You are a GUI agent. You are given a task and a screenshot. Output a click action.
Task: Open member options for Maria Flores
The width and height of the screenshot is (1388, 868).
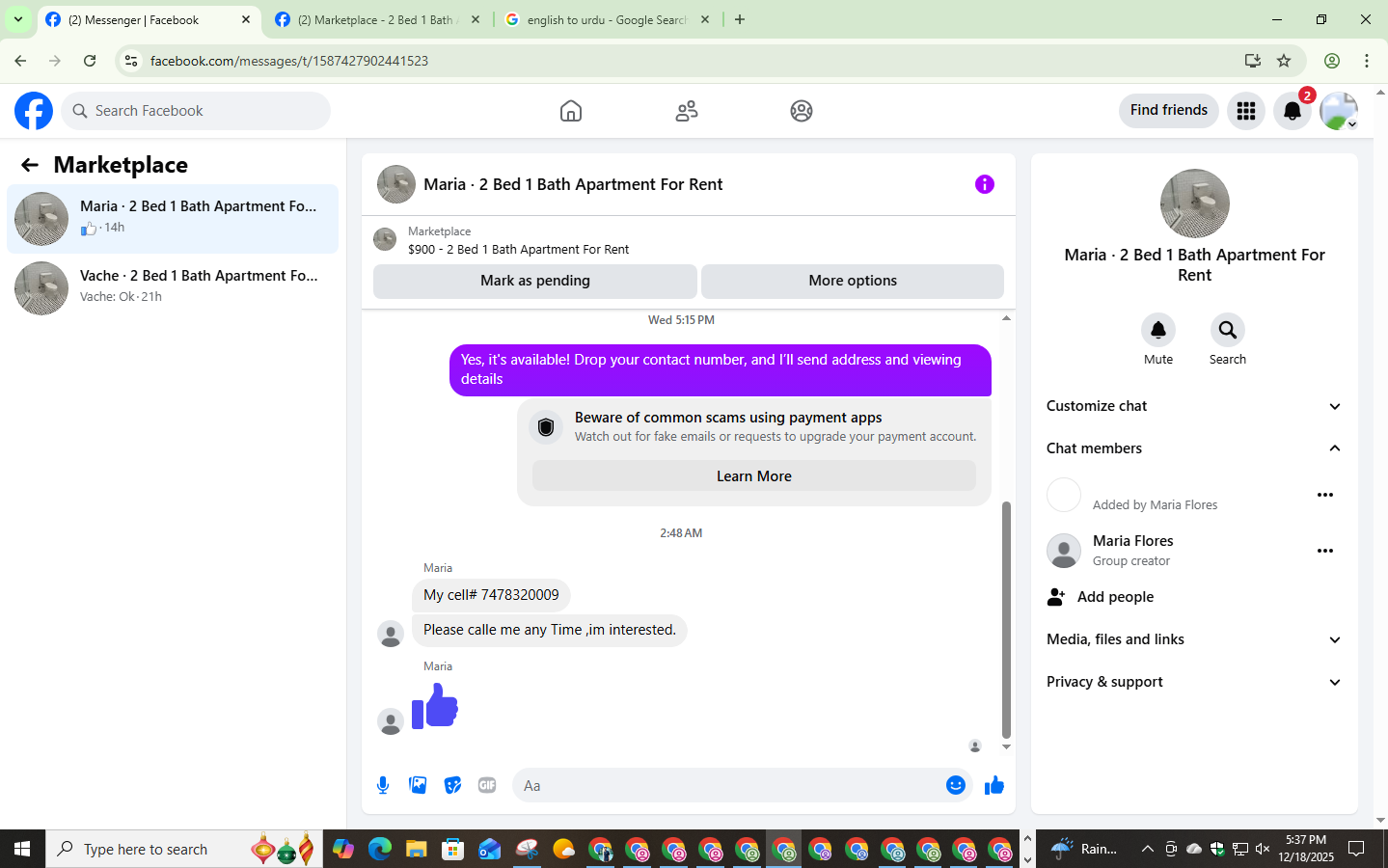(1325, 551)
